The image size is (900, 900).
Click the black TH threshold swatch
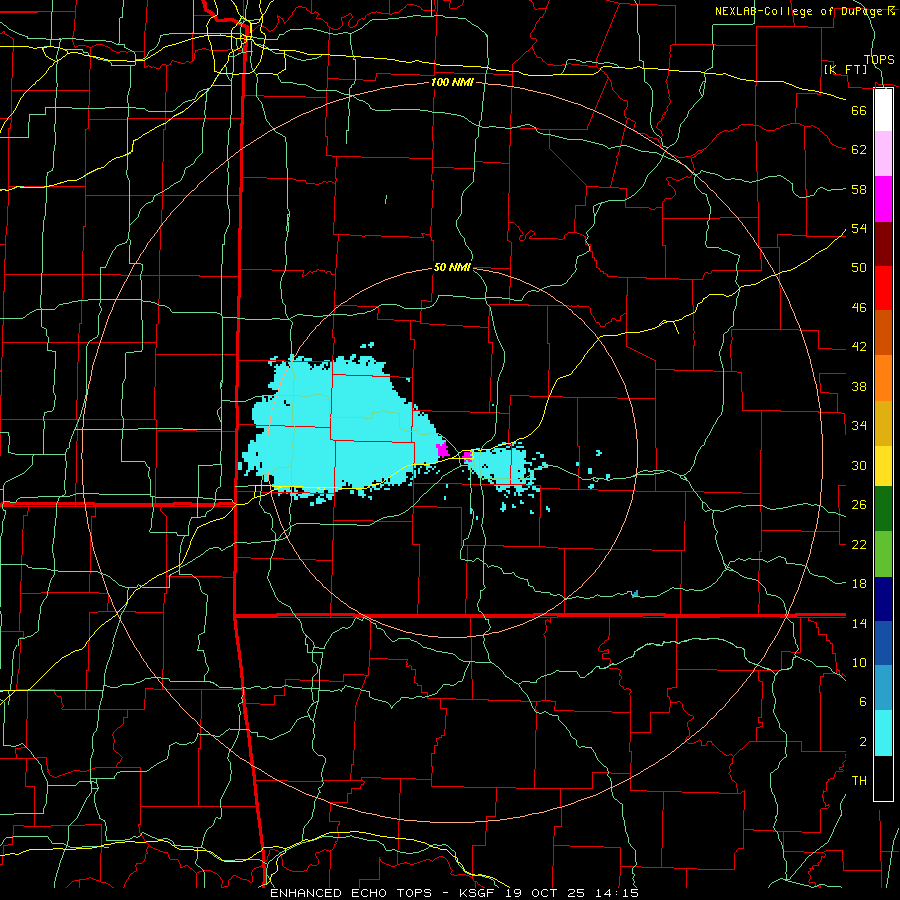tap(883, 778)
